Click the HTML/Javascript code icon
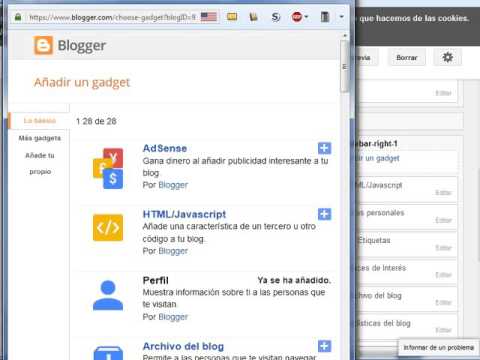480x360 pixels. pyautogui.click(x=108, y=228)
